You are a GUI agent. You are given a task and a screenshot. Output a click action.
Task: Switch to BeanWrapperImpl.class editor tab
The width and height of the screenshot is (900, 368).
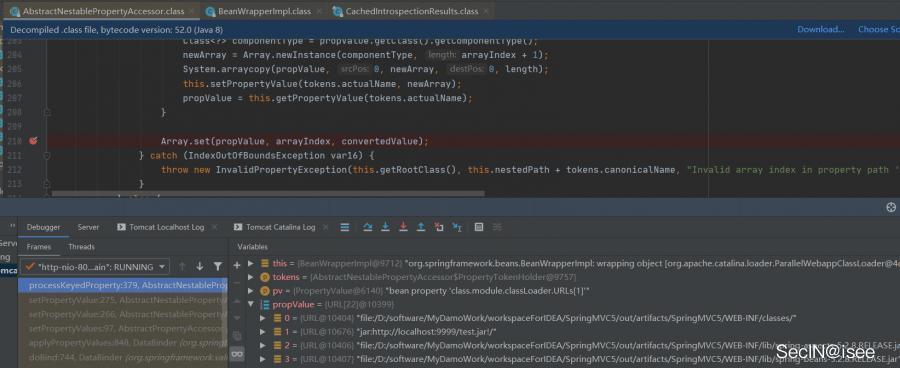(265, 11)
